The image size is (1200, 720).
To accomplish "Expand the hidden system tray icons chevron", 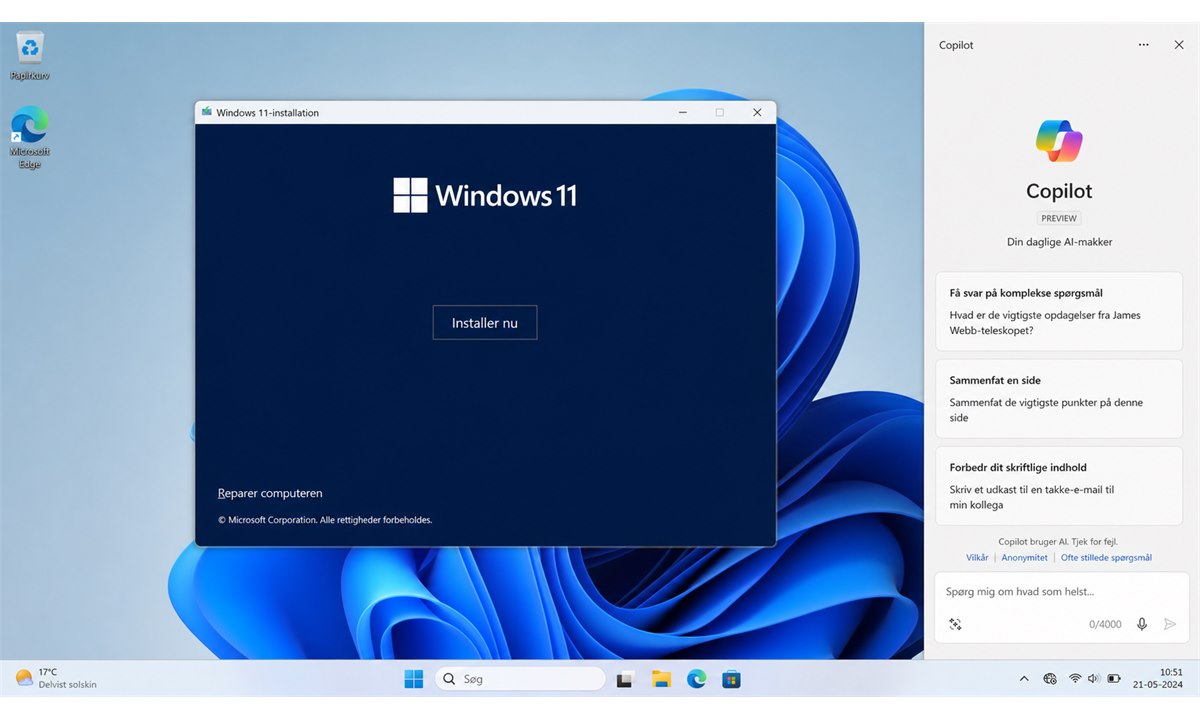I will click(x=1024, y=679).
